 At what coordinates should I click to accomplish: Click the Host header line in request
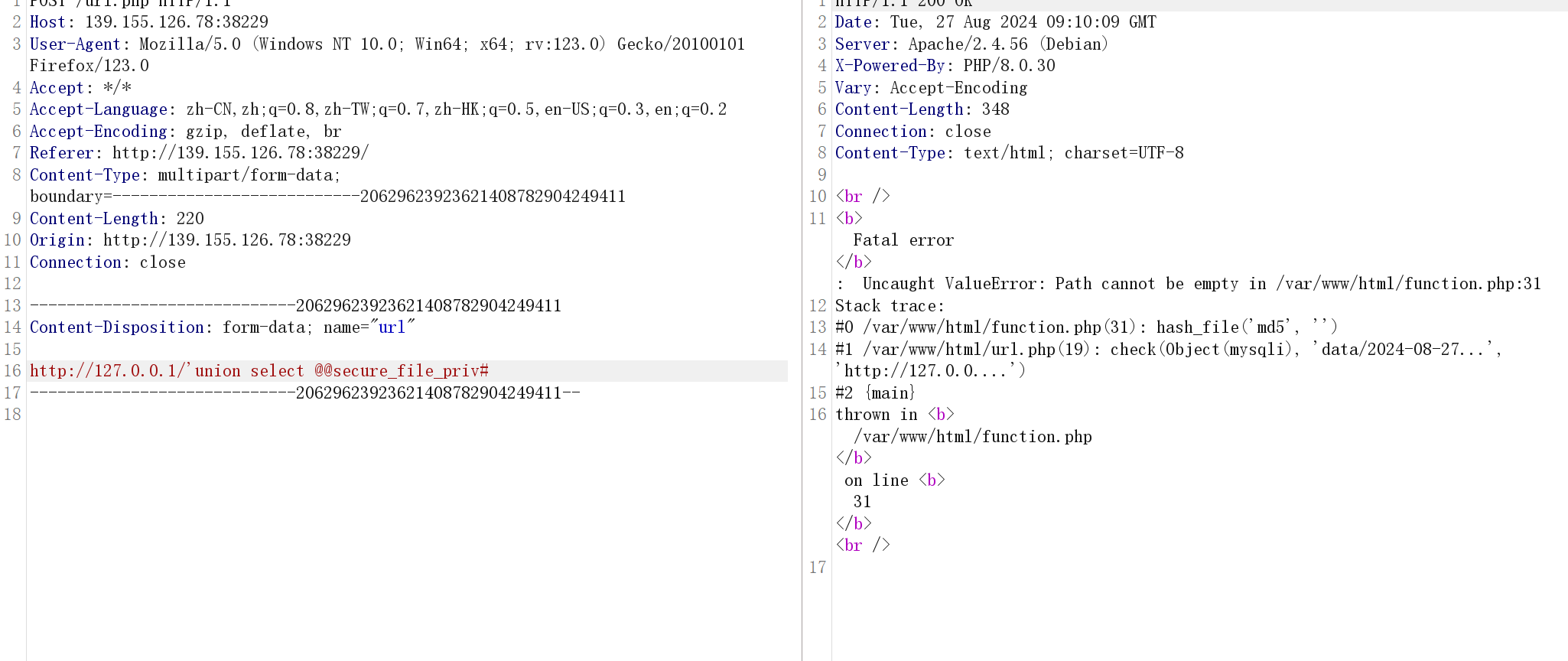pyautogui.click(x=149, y=22)
